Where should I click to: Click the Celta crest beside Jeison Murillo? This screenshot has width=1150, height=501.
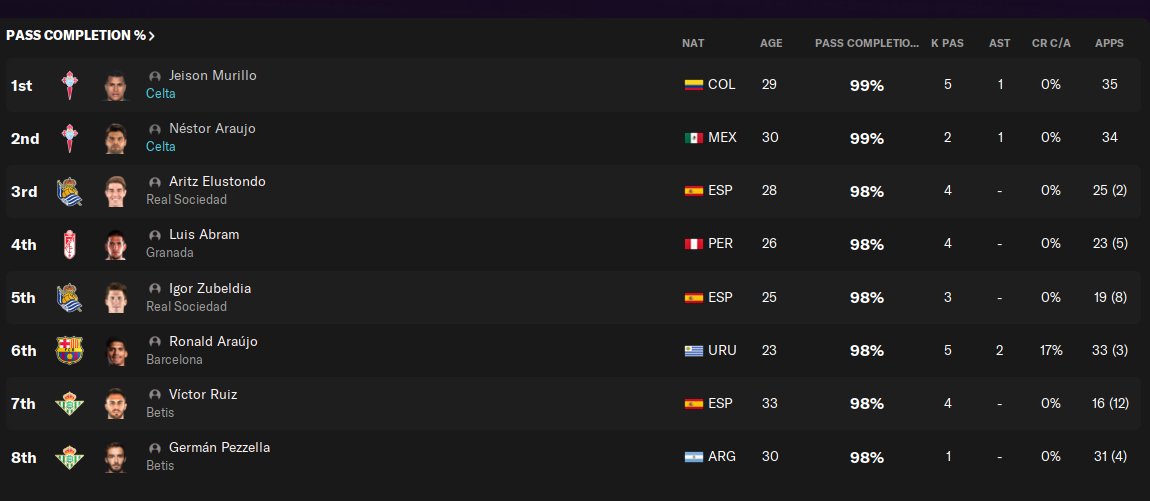click(x=70, y=86)
